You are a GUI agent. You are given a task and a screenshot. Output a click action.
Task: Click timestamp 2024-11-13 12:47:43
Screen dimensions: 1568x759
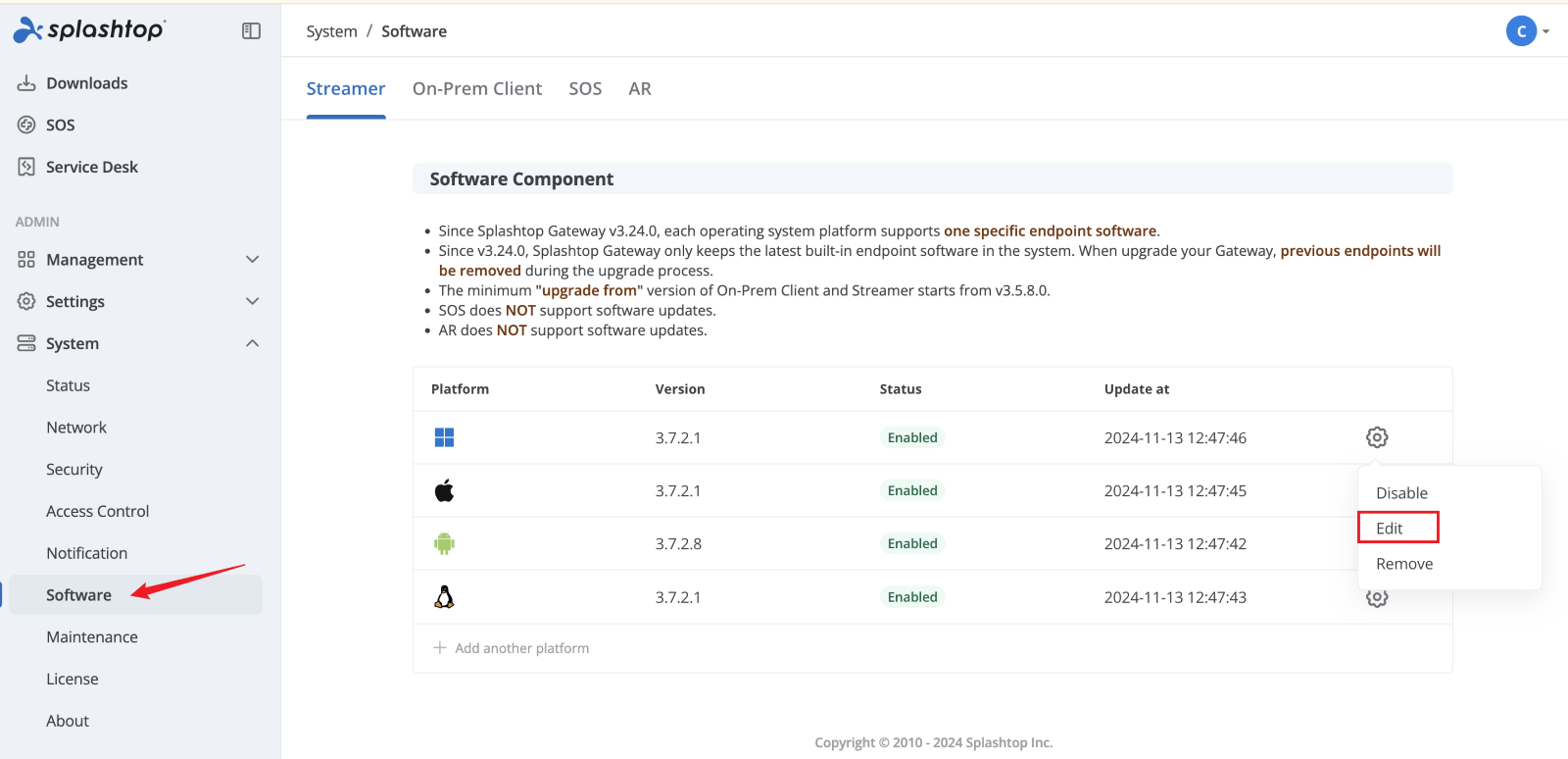tap(1175, 597)
